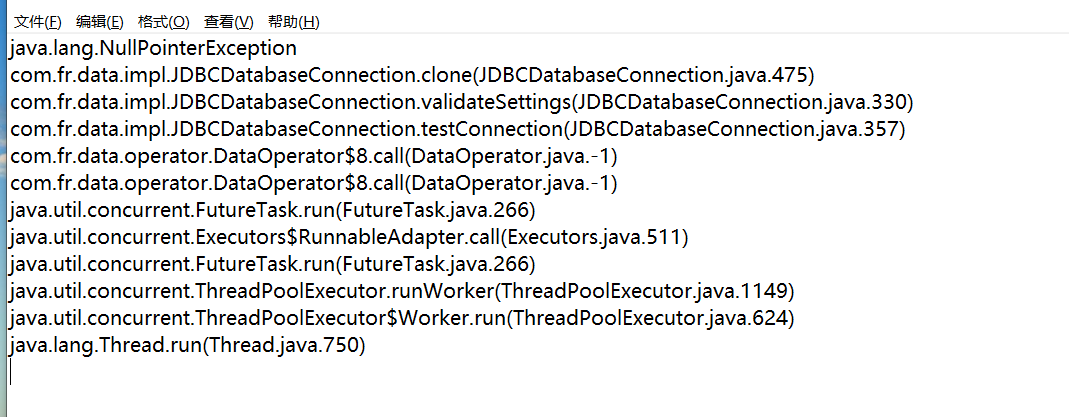Click the empty line below the Thread.run line
The image size is (1069, 417).
pos(200,373)
